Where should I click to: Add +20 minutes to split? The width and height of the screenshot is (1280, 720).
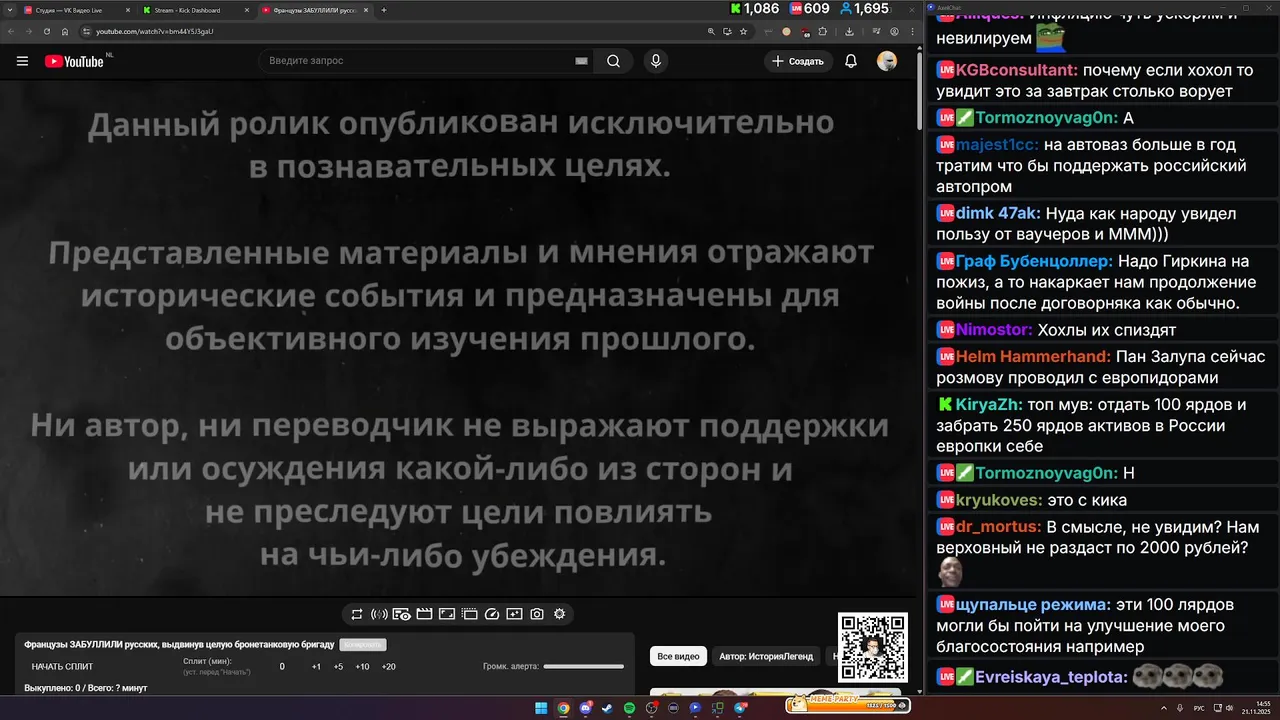point(388,666)
